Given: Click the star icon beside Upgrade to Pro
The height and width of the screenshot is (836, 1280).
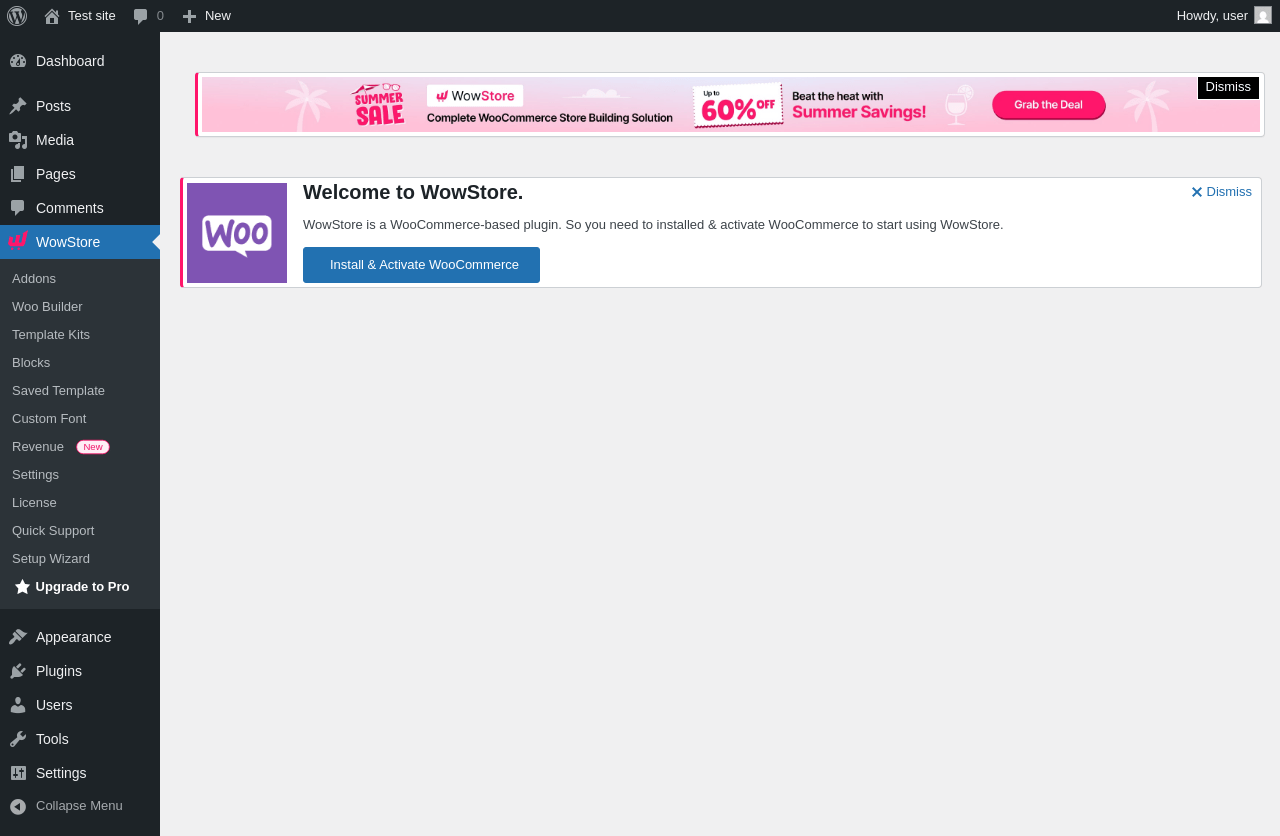Looking at the screenshot, I should 22,587.
